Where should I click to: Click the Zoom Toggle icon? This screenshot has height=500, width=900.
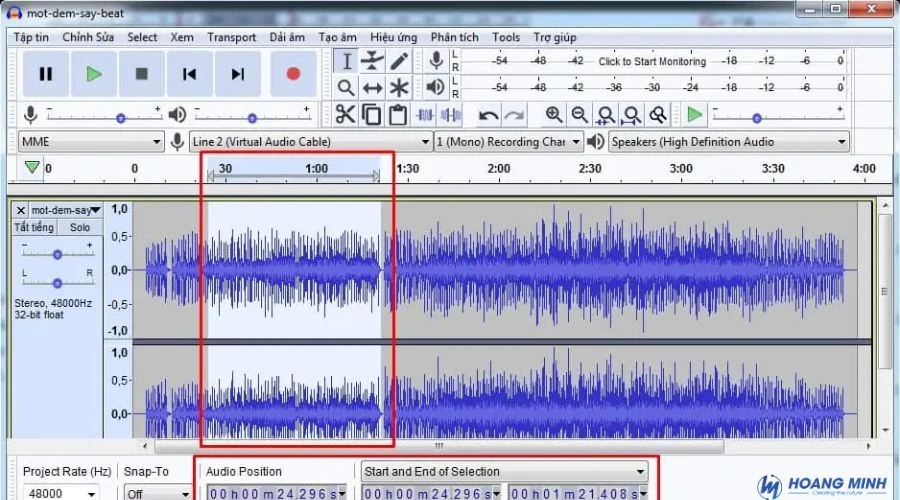coord(658,115)
